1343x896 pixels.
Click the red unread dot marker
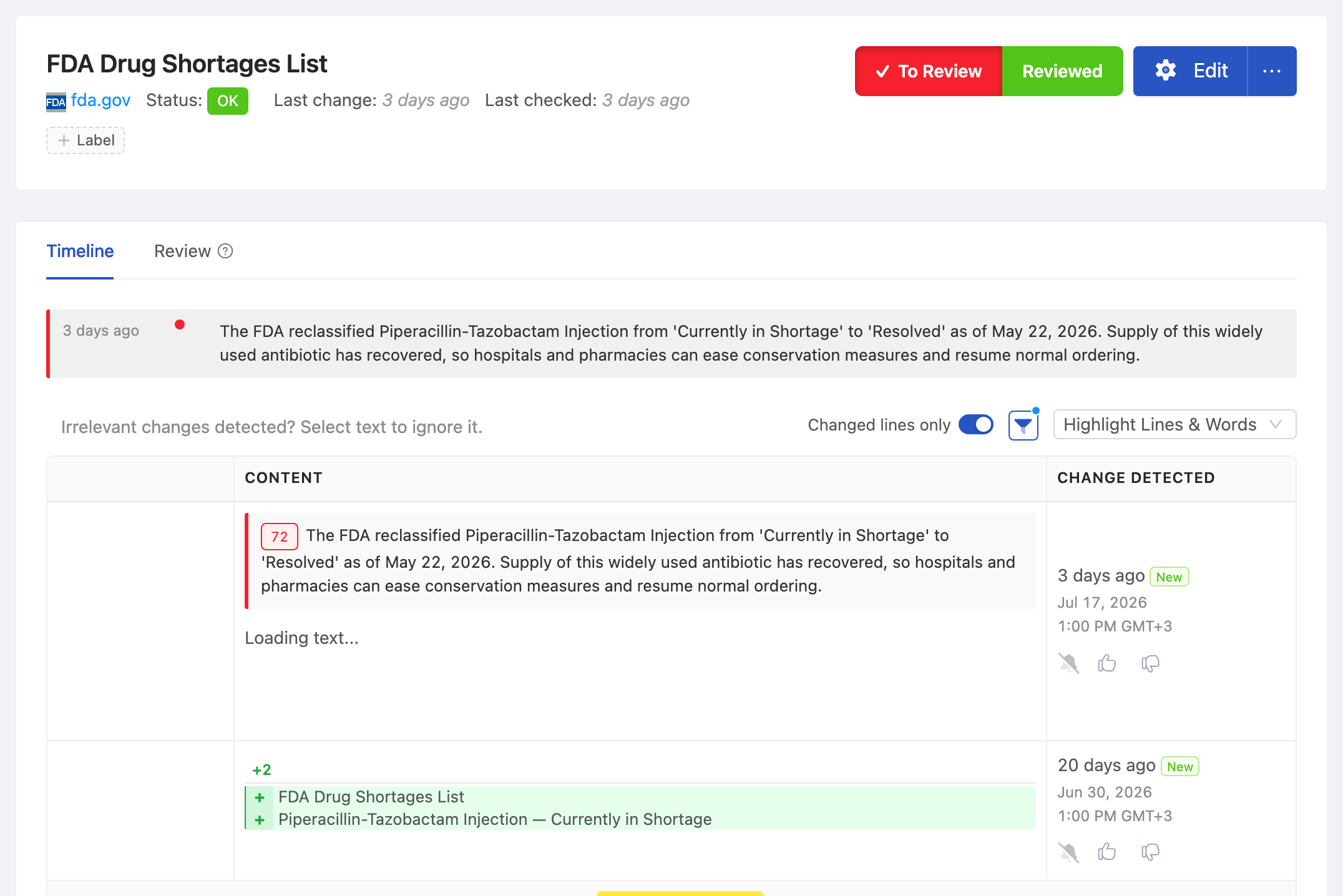180,324
